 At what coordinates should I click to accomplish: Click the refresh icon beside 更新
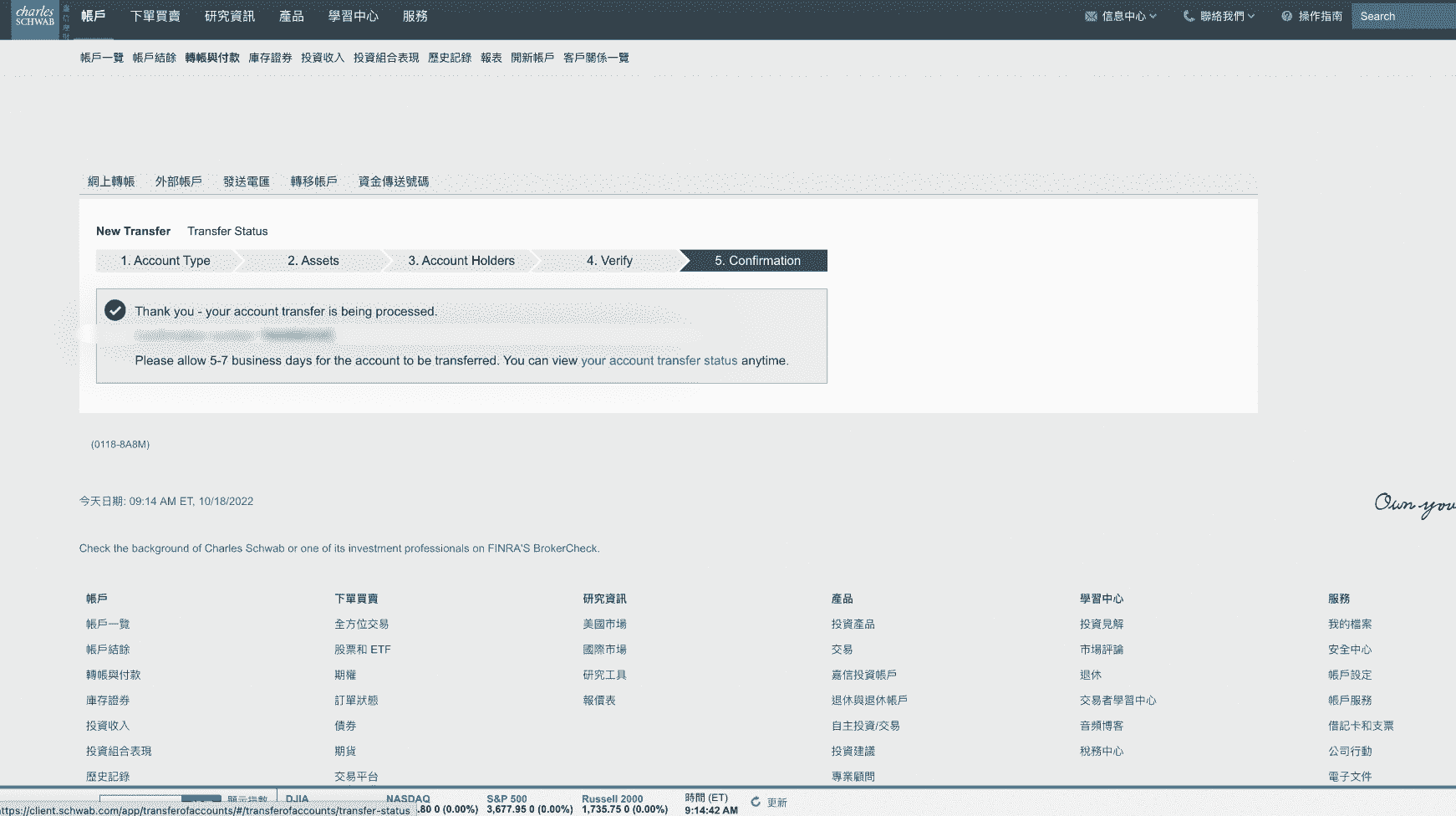click(x=756, y=802)
